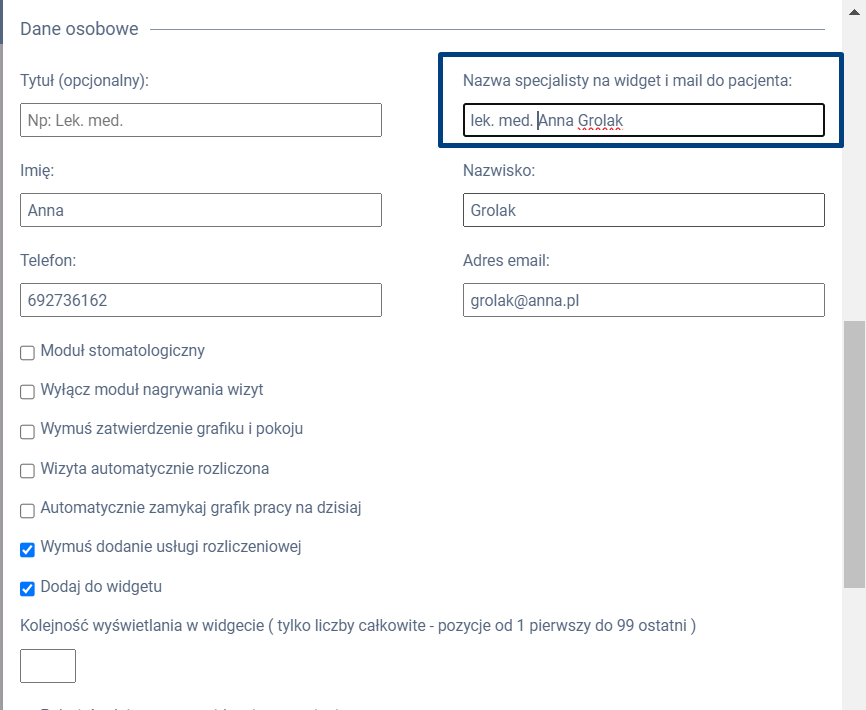Image resolution: width=866 pixels, height=710 pixels.
Task: Uncheck Wymuś dodanie usługi rozliczeniowej
Action: point(28,549)
